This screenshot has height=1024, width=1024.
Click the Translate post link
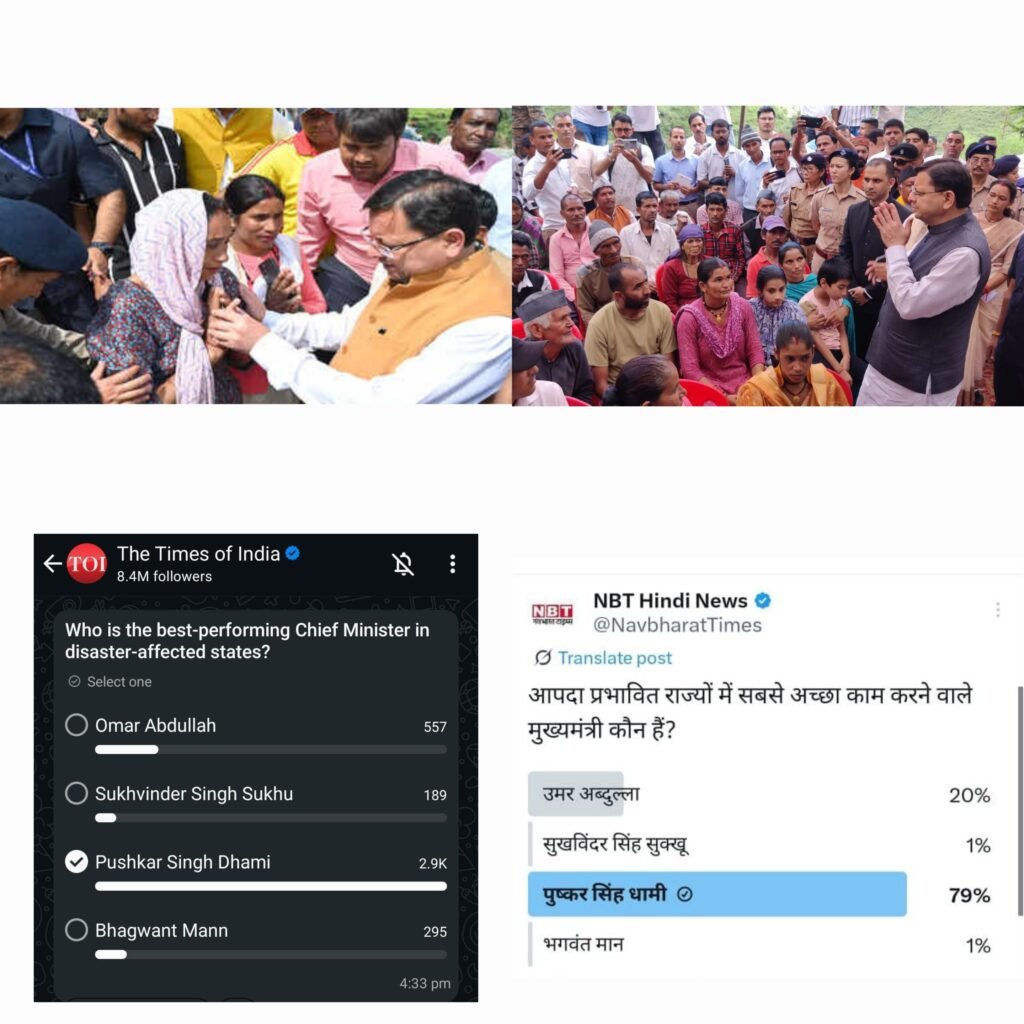click(615, 658)
